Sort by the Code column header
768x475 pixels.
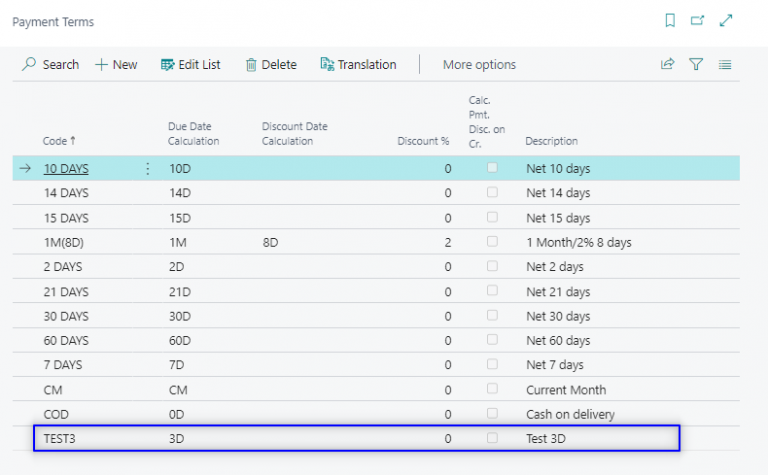tap(58, 141)
